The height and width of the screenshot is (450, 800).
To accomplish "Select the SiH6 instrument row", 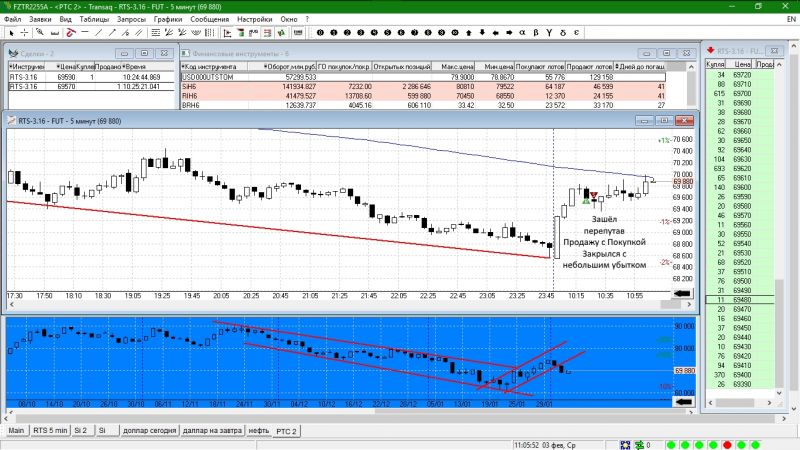I will click(423, 87).
